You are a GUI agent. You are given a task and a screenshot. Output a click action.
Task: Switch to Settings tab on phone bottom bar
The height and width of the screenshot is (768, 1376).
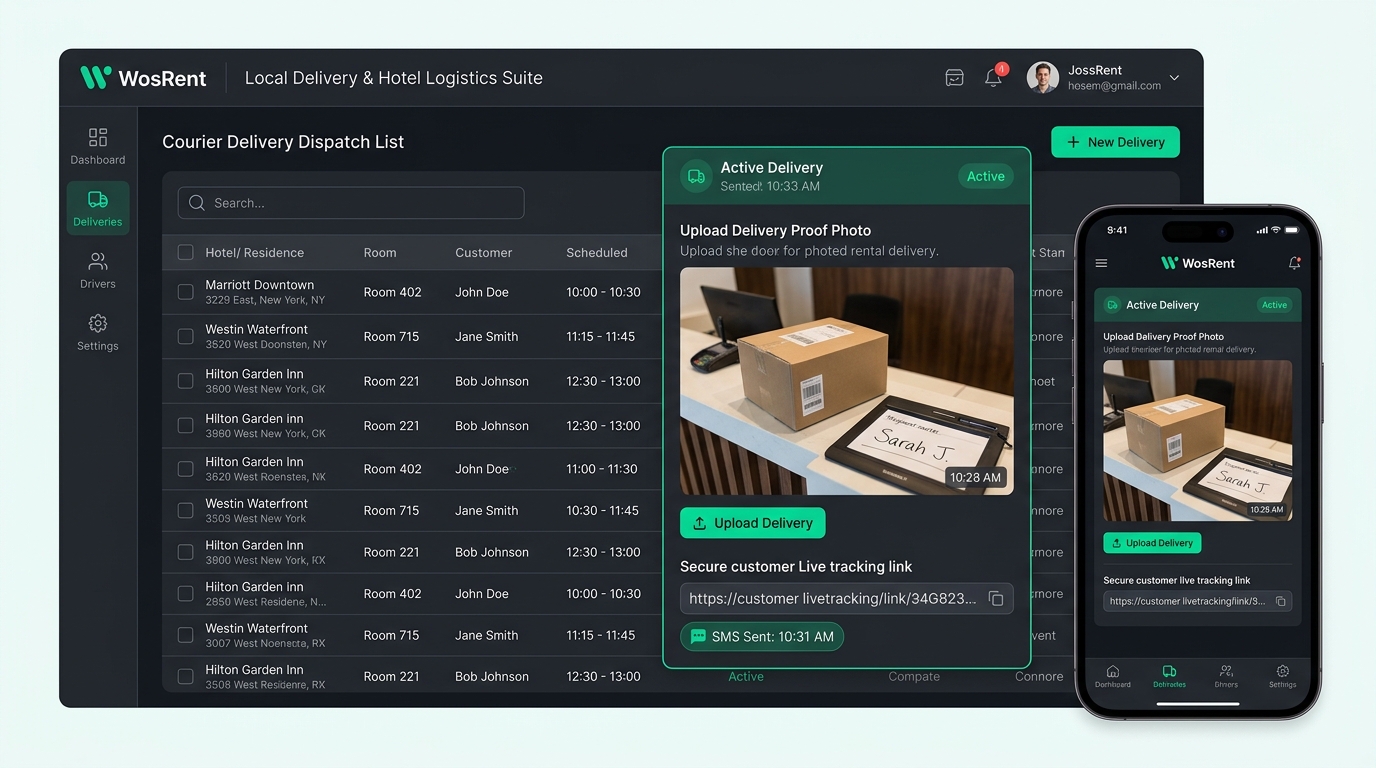[1282, 677]
